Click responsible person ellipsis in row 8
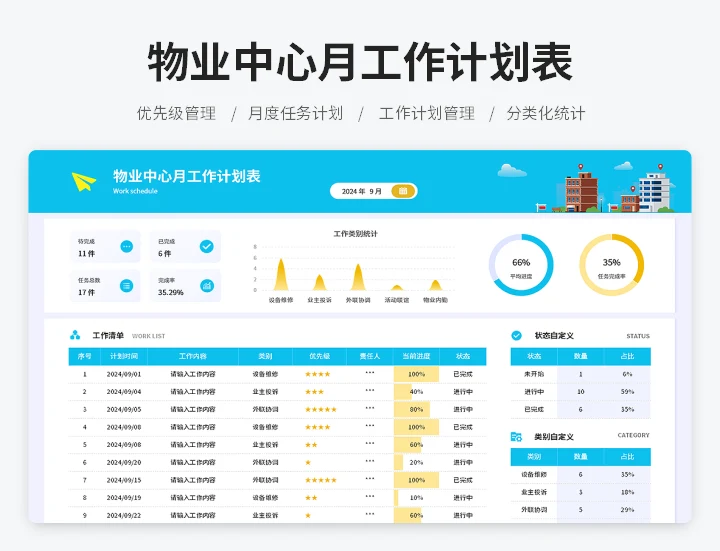720x551 pixels. (370, 496)
